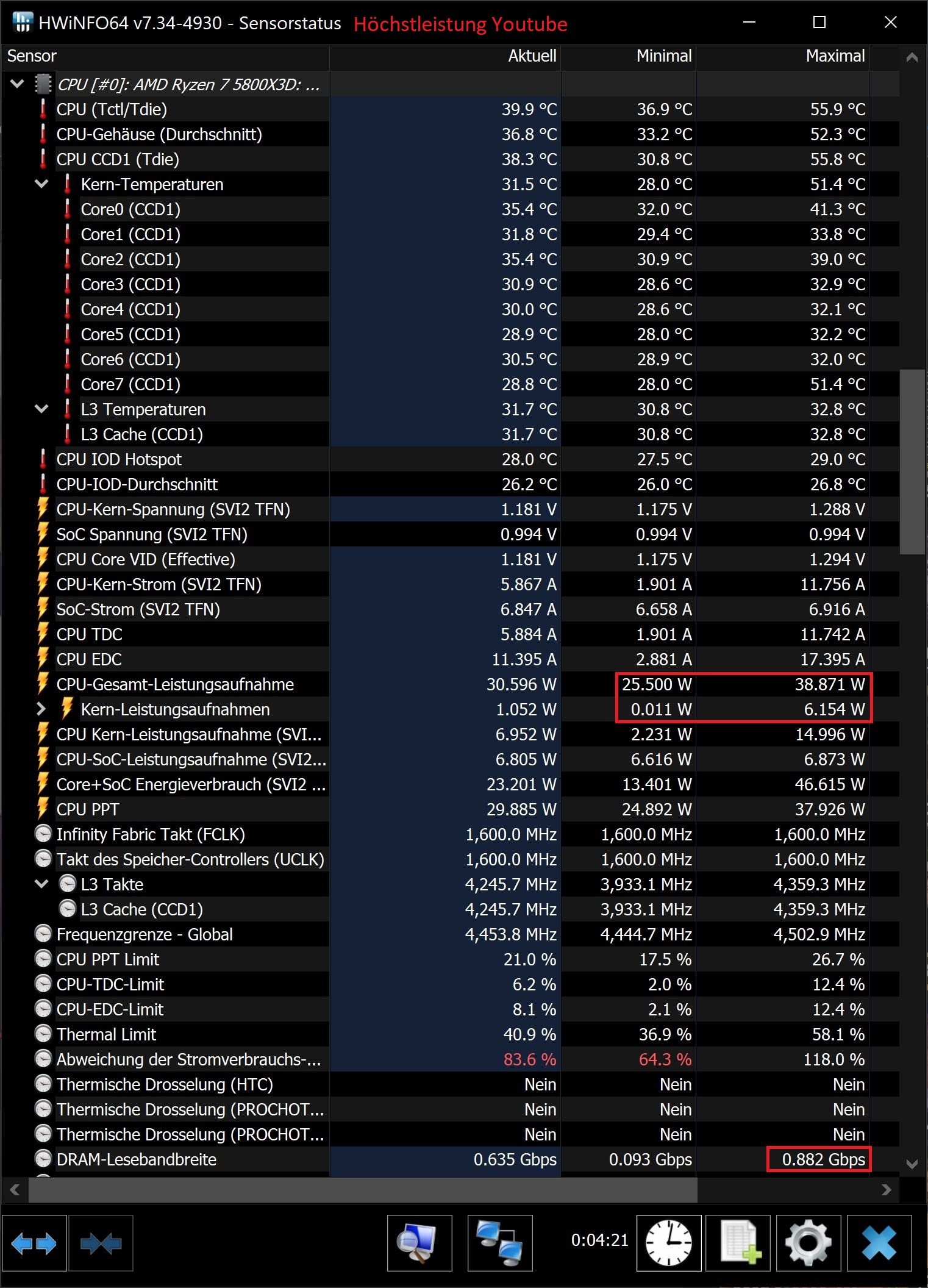
Task: Click the 4,502.9 MHz maximum value
Action: (x=819, y=934)
